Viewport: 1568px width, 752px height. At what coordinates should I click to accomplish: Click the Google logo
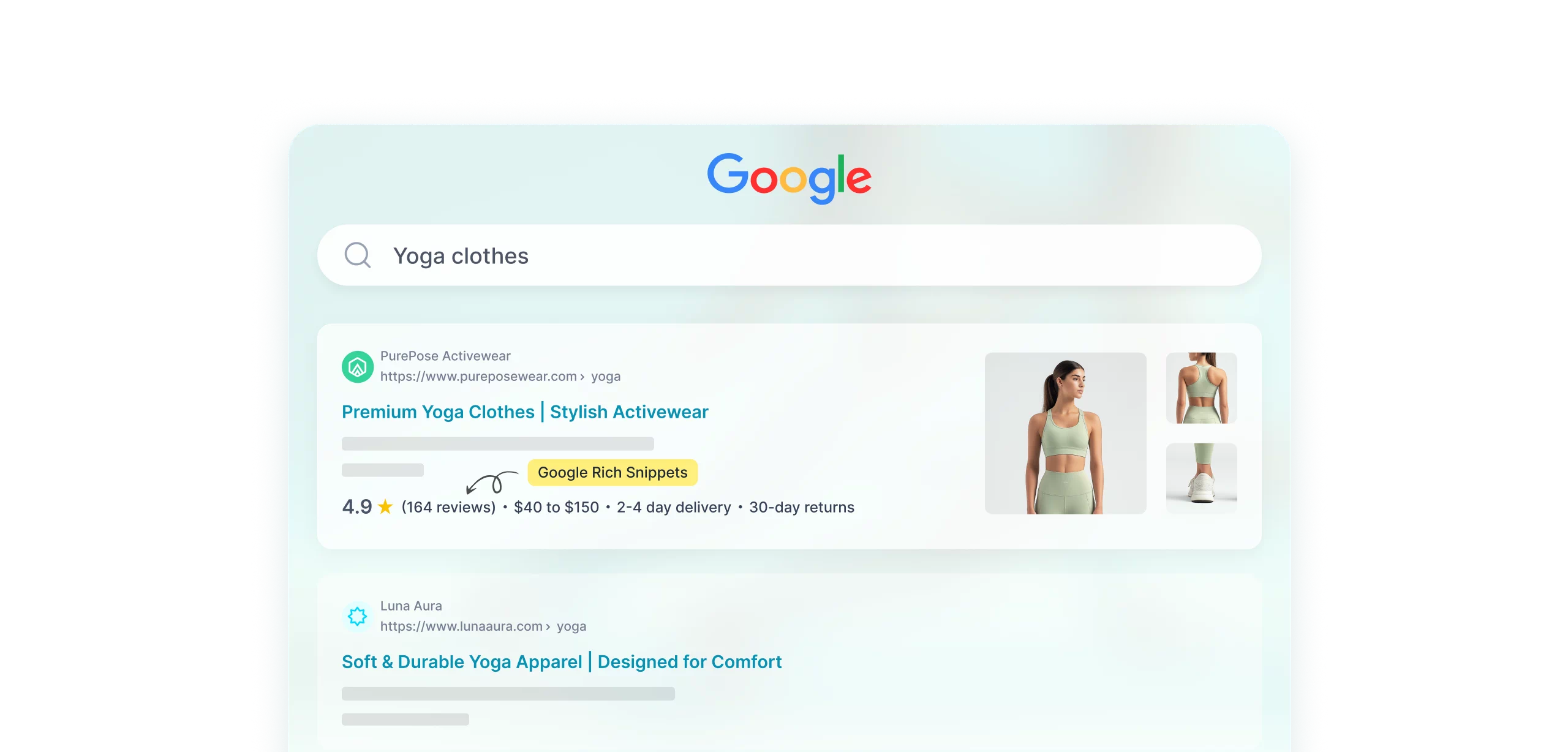[x=789, y=178]
